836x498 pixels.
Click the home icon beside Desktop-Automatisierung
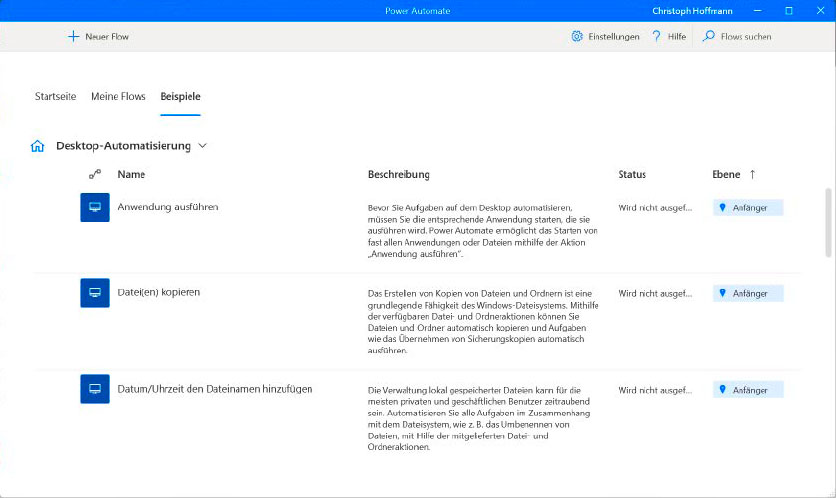(x=37, y=146)
